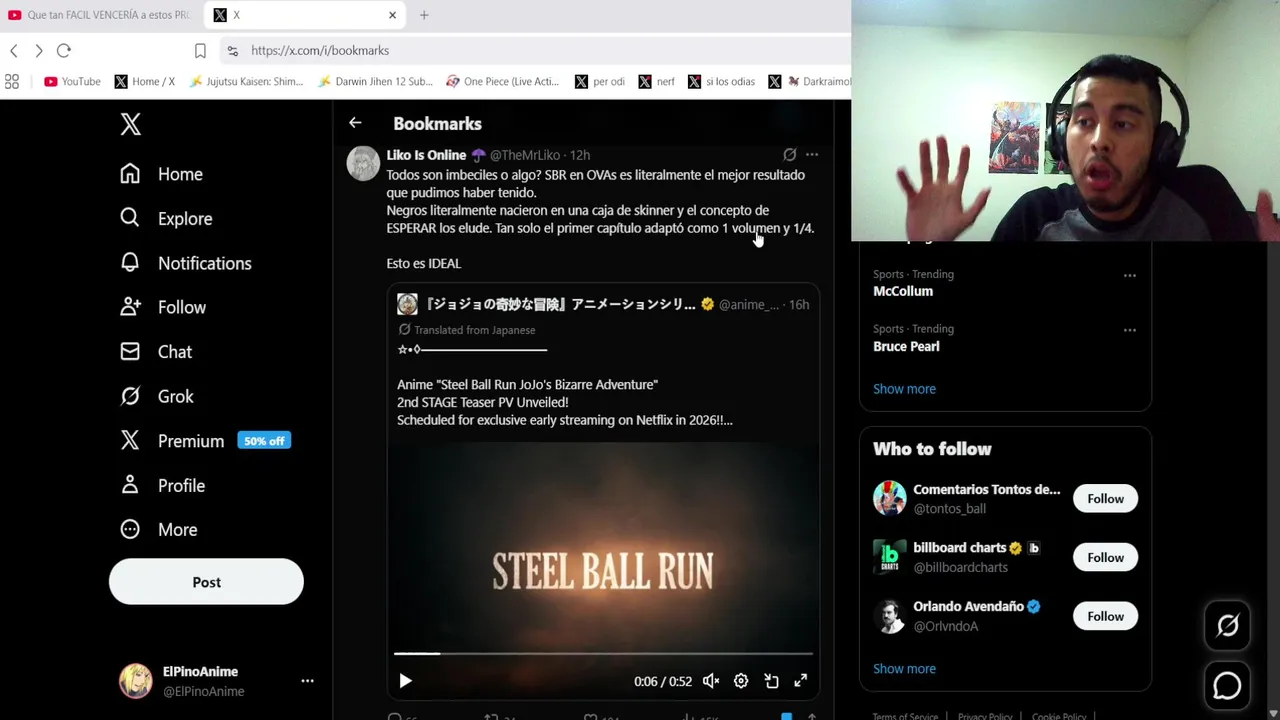Click Privacy Policy footer link
The width and height of the screenshot is (1280, 720).
[985, 716]
